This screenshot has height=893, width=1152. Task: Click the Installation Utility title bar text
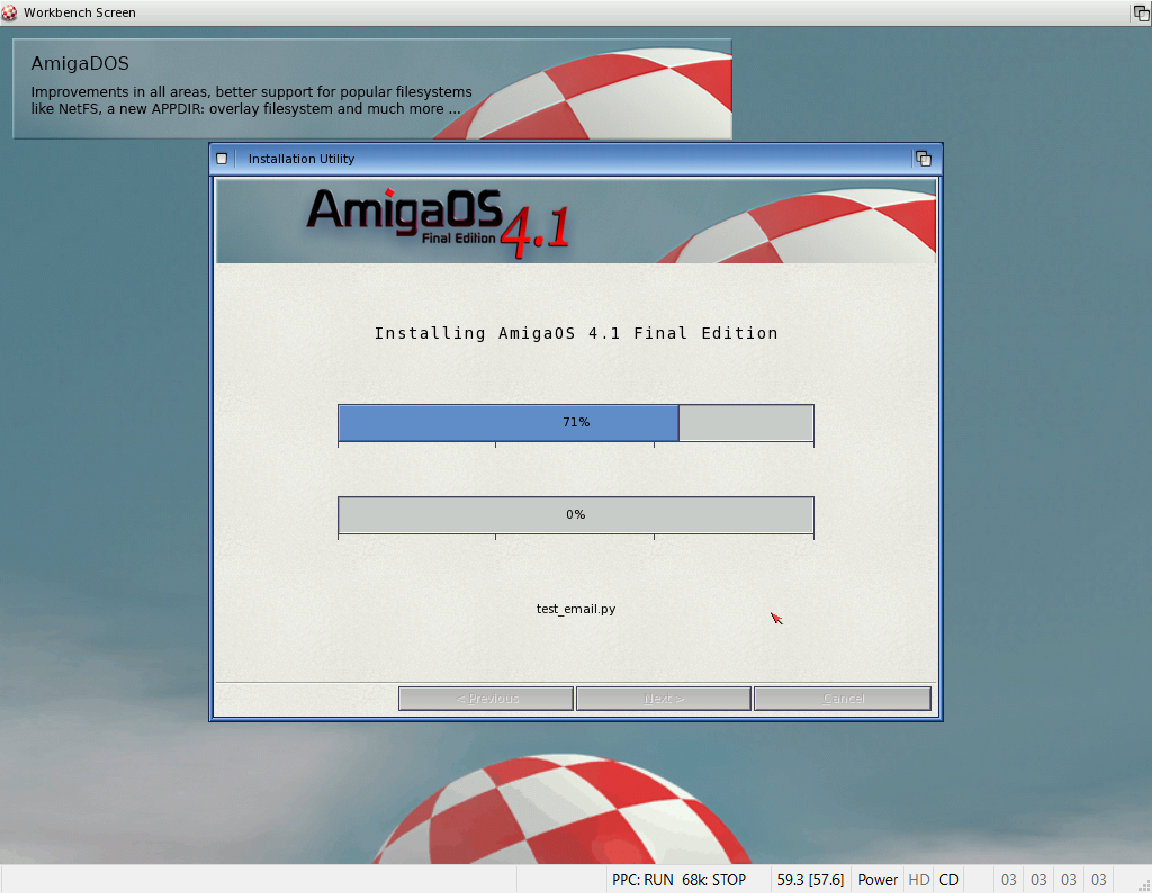(x=301, y=159)
